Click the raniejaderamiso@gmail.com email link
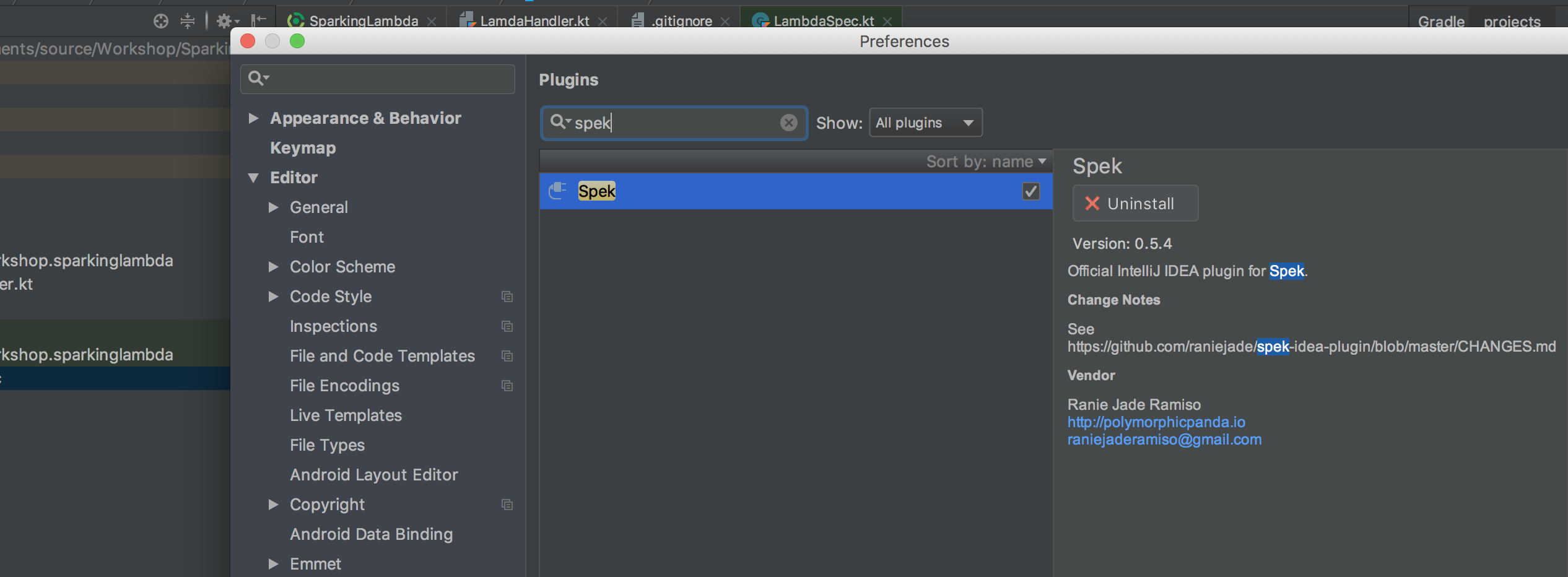This screenshot has width=1568, height=577. click(1164, 440)
